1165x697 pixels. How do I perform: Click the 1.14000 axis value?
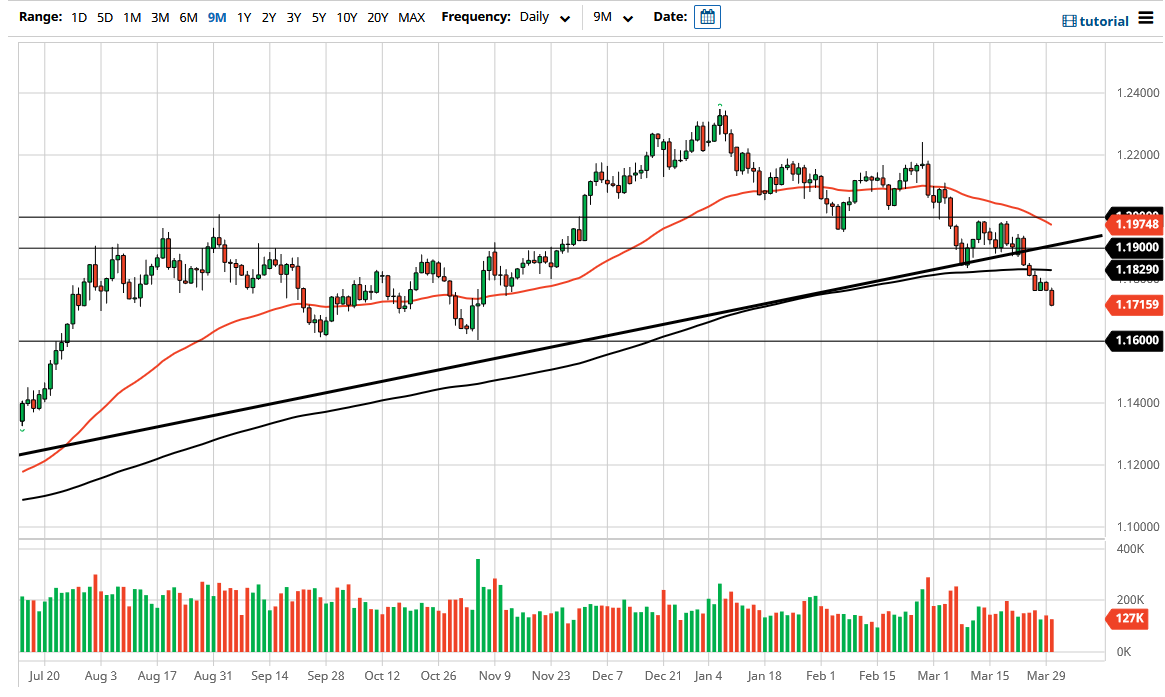coord(1138,403)
